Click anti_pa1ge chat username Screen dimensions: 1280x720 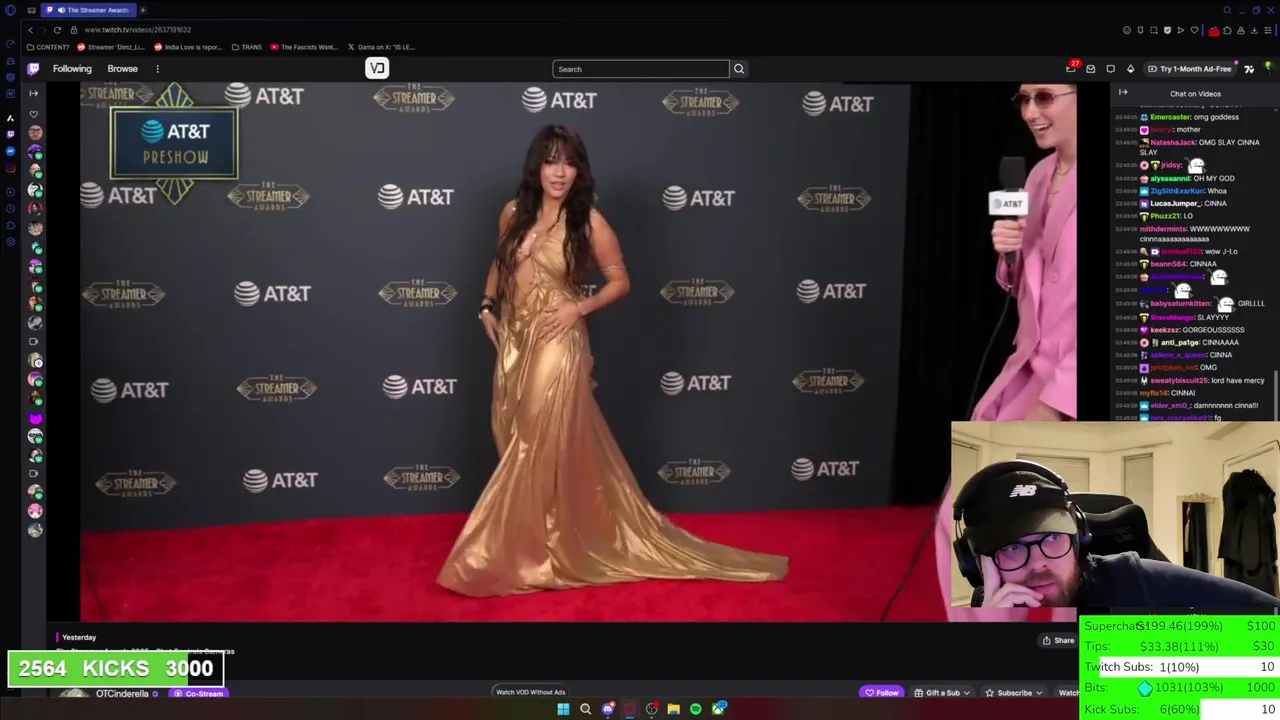1179,342
